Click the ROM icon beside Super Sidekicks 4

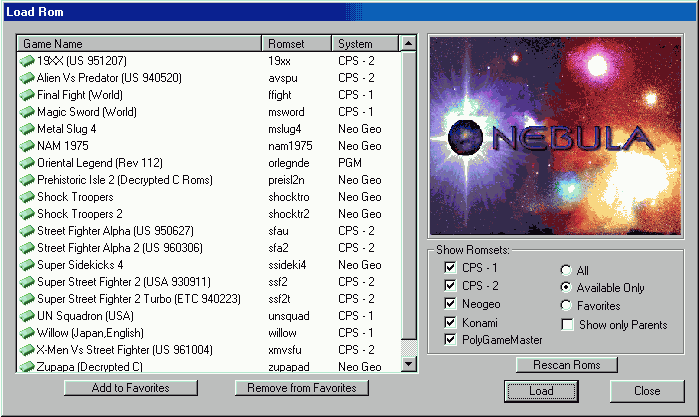click(x=27, y=265)
